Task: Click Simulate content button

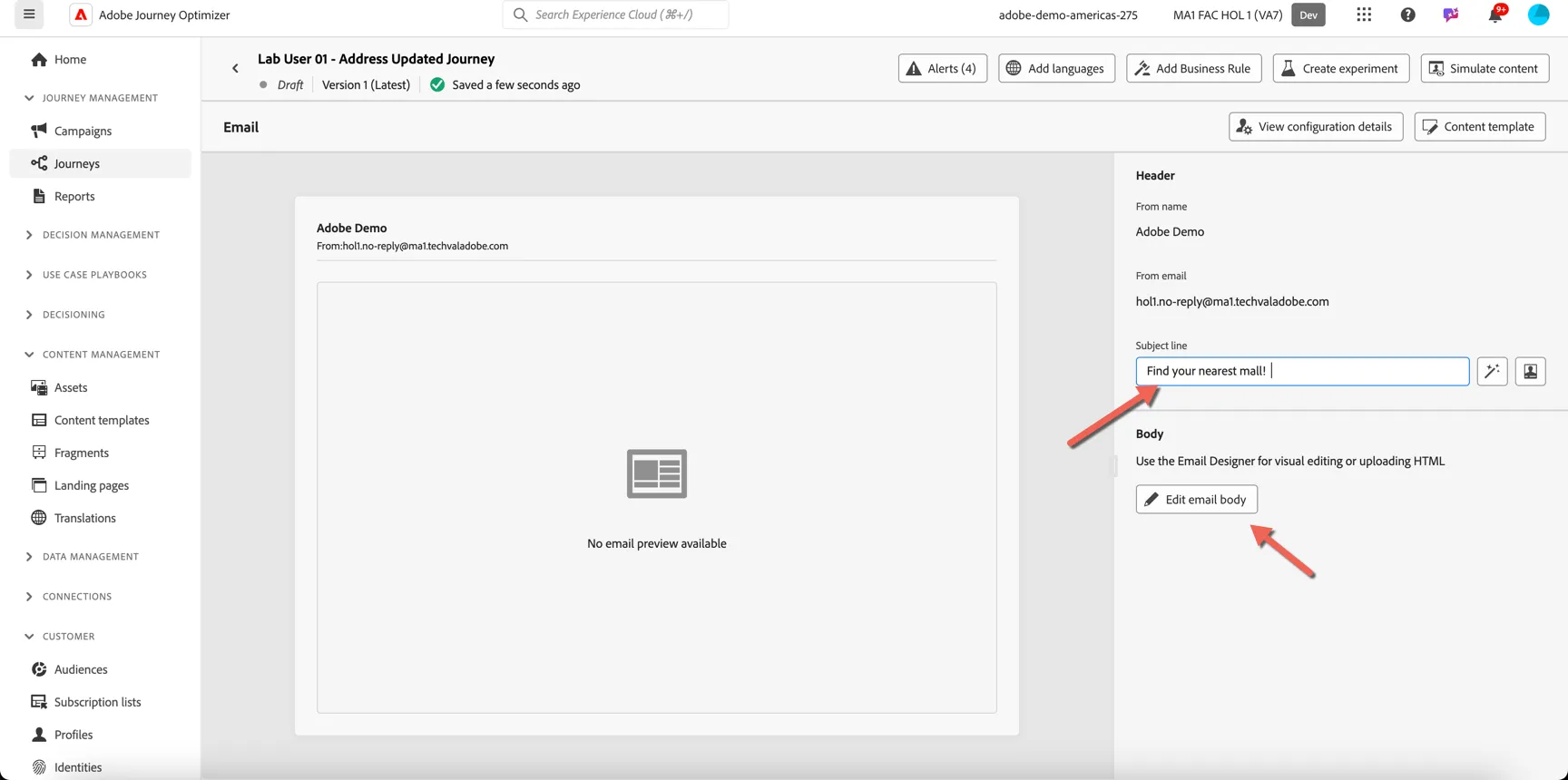Action: pos(1485,68)
